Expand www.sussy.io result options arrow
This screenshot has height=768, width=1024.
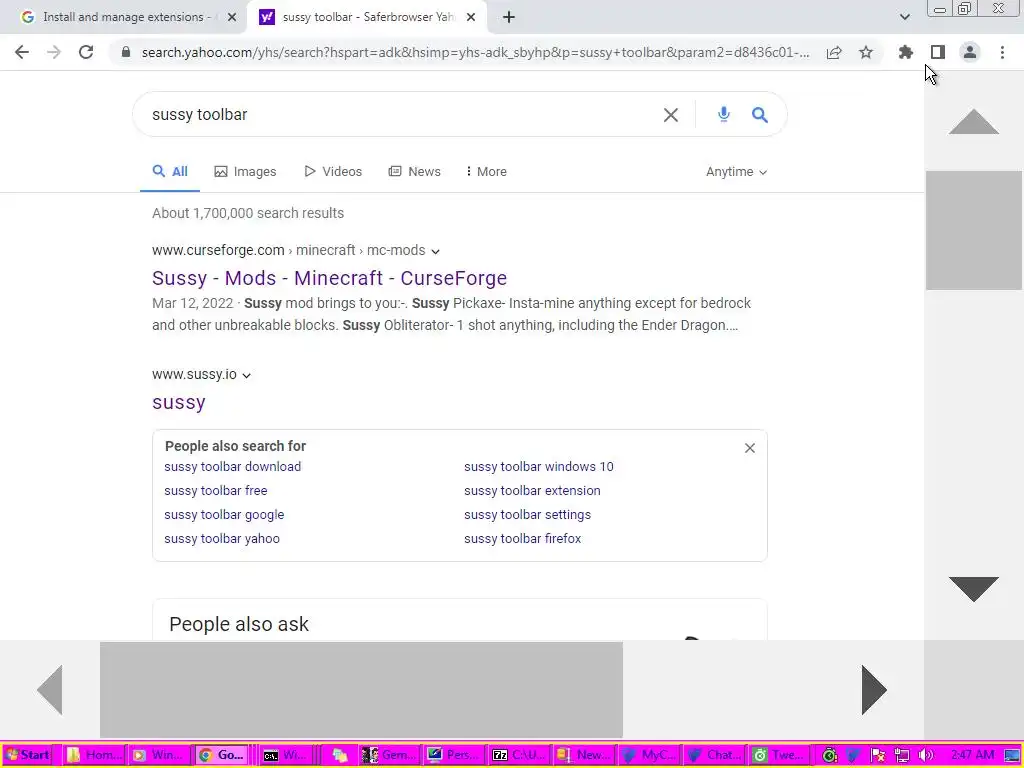(246, 376)
